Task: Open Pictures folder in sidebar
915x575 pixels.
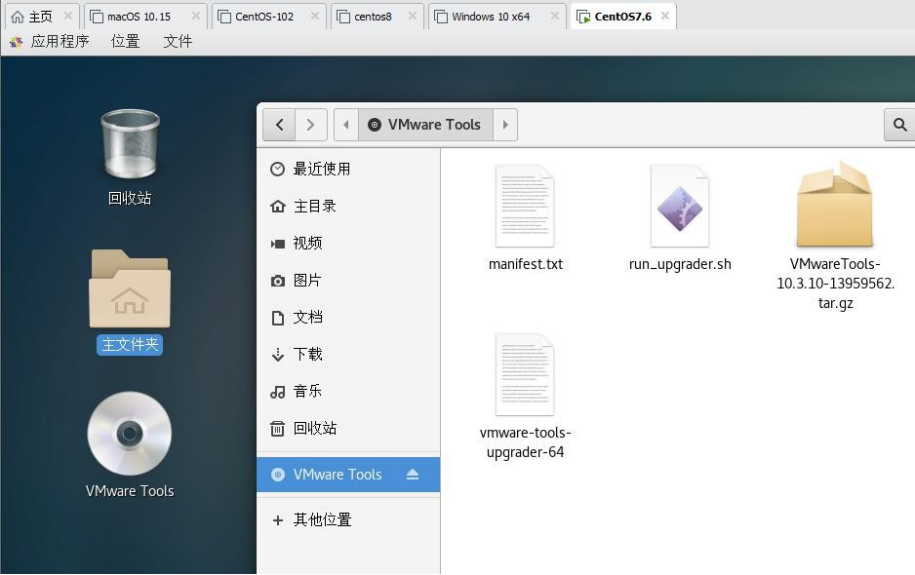Action: [348, 280]
